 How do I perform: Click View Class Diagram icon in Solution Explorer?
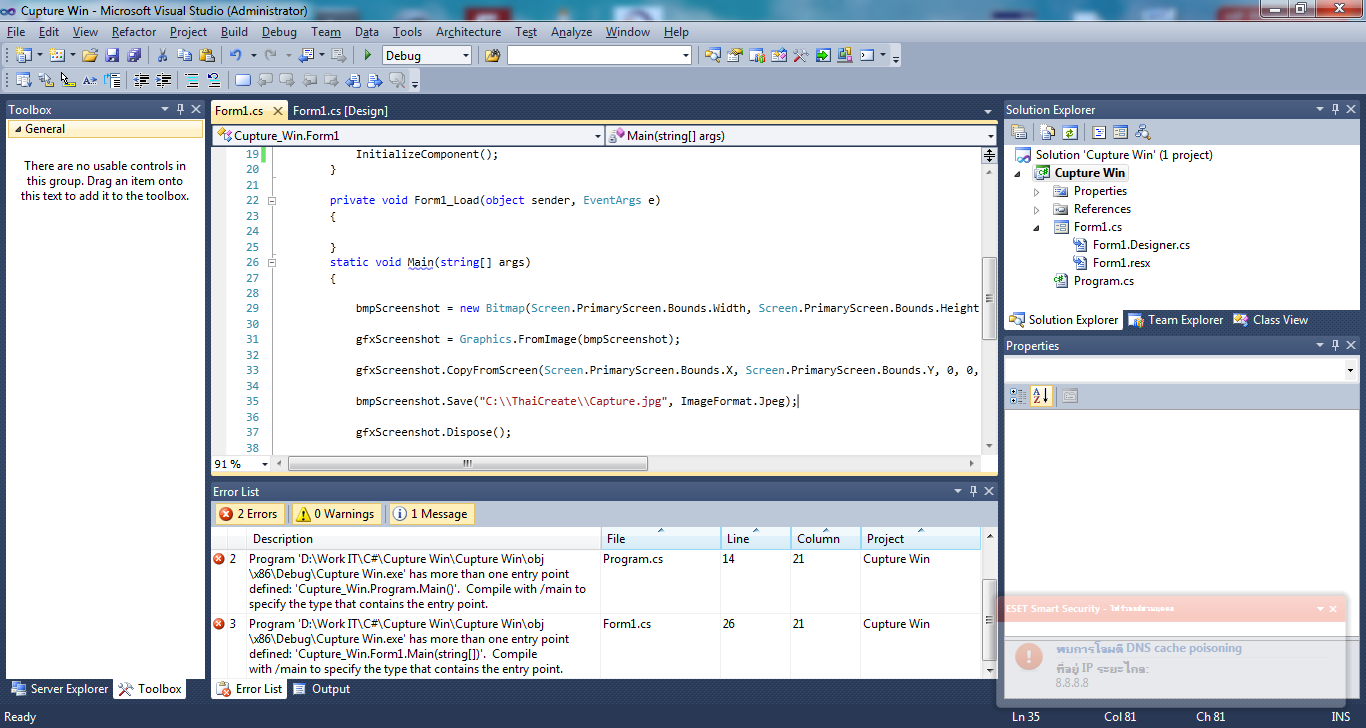tap(1142, 132)
